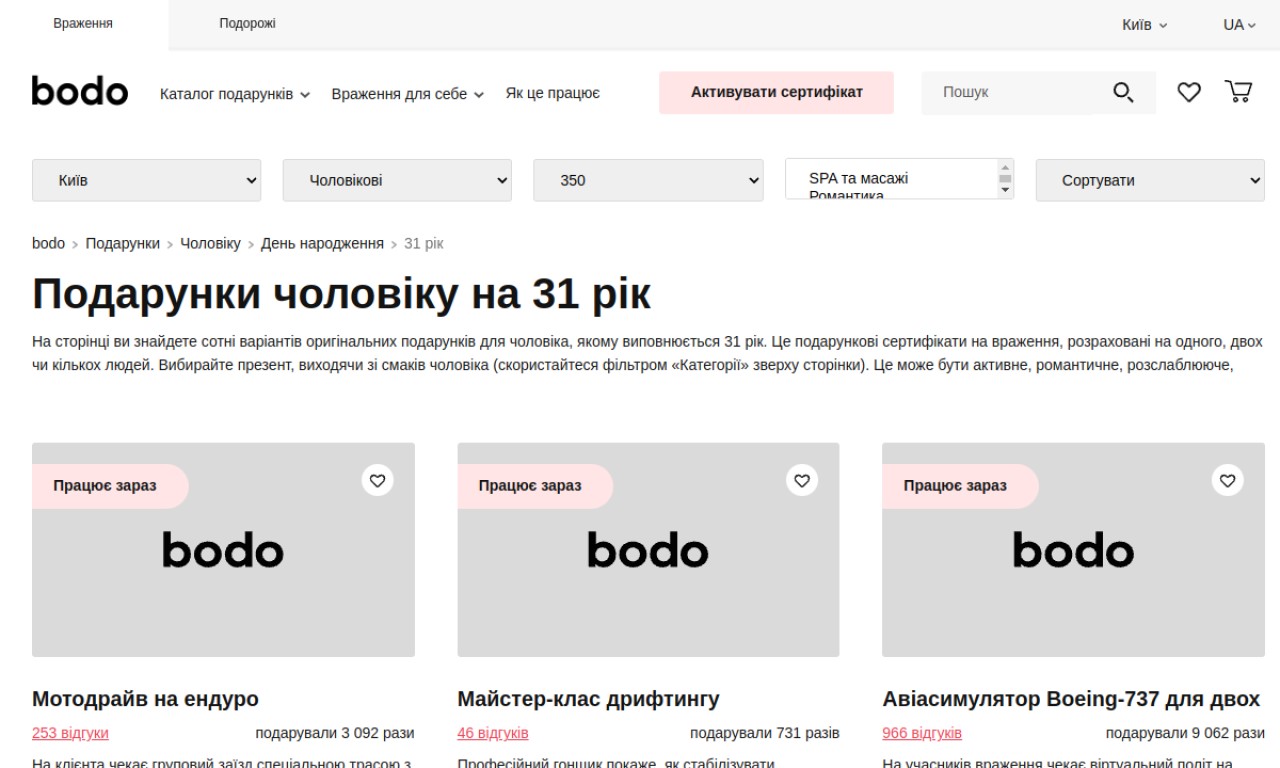View 253 відгуки reviews link
The image size is (1280, 768).
pyautogui.click(x=70, y=733)
